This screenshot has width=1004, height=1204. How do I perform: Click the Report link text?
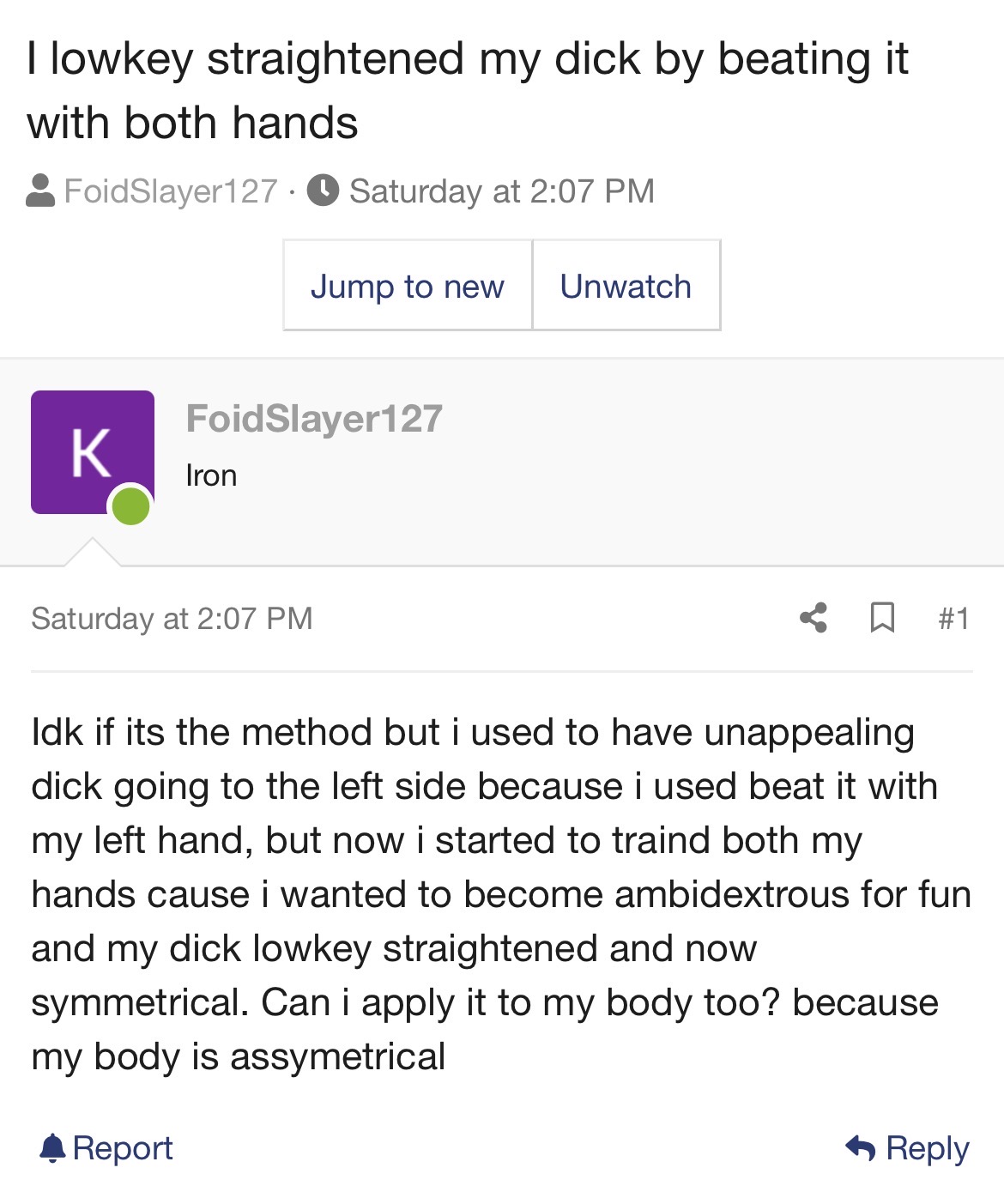[123, 1148]
